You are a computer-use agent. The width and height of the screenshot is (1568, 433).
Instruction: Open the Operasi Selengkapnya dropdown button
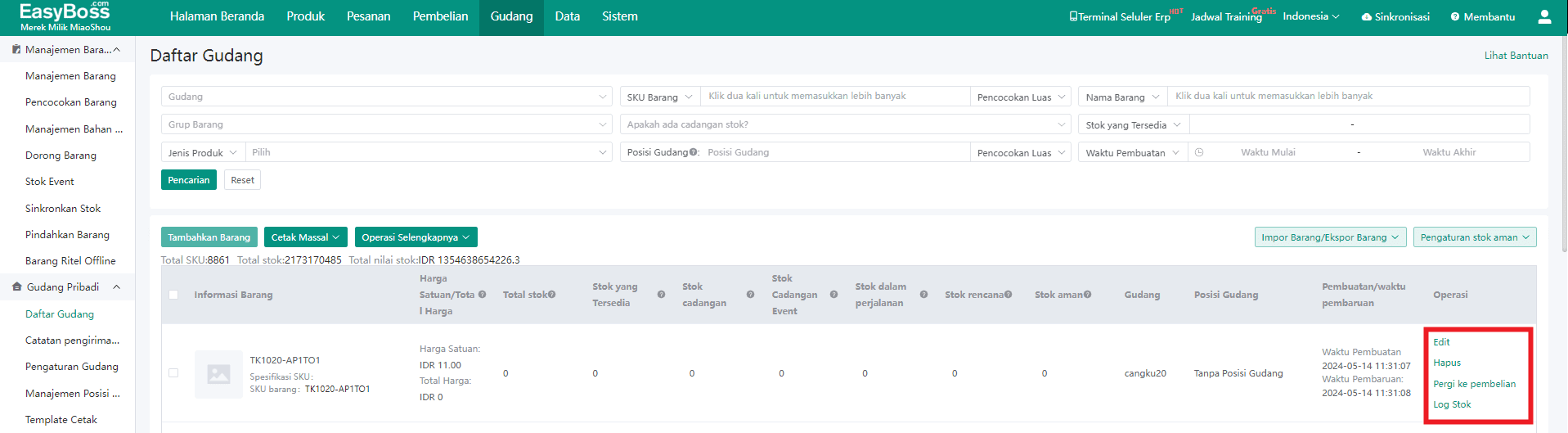pos(416,237)
